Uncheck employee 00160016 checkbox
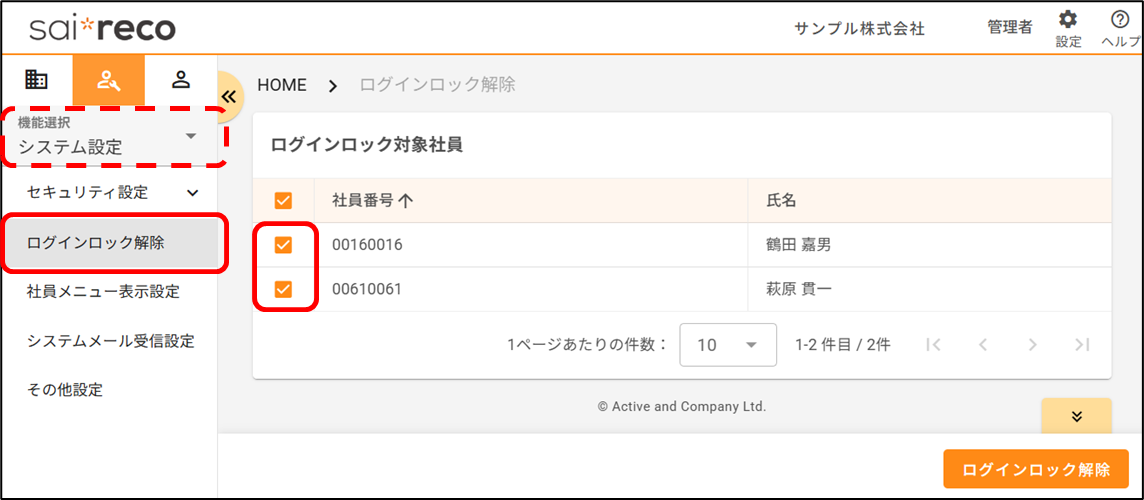Screen dimensions: 1144x500 tap(283, 245)
